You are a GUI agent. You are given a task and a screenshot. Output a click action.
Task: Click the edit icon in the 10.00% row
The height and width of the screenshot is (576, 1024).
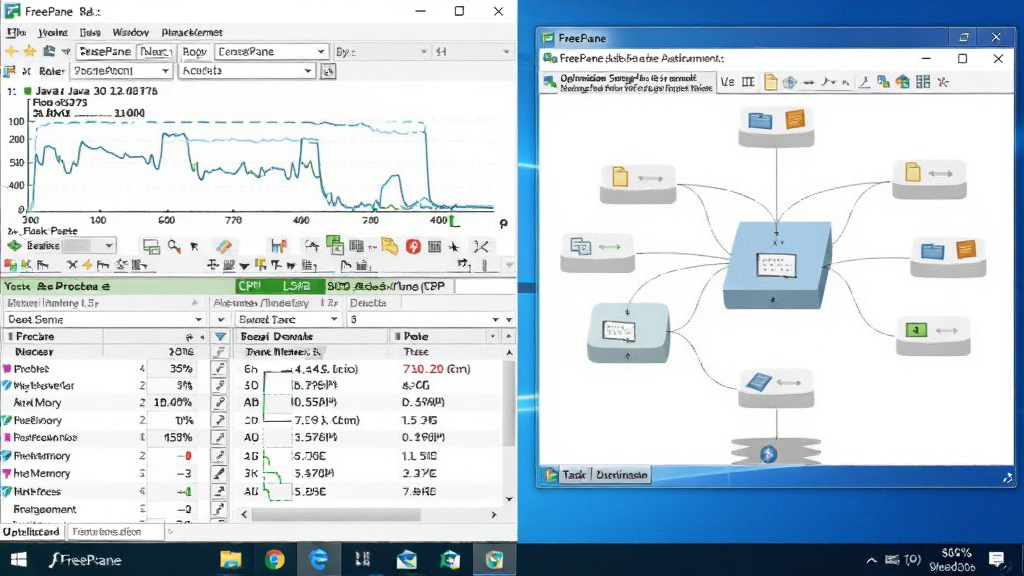(x=219, y=403)
